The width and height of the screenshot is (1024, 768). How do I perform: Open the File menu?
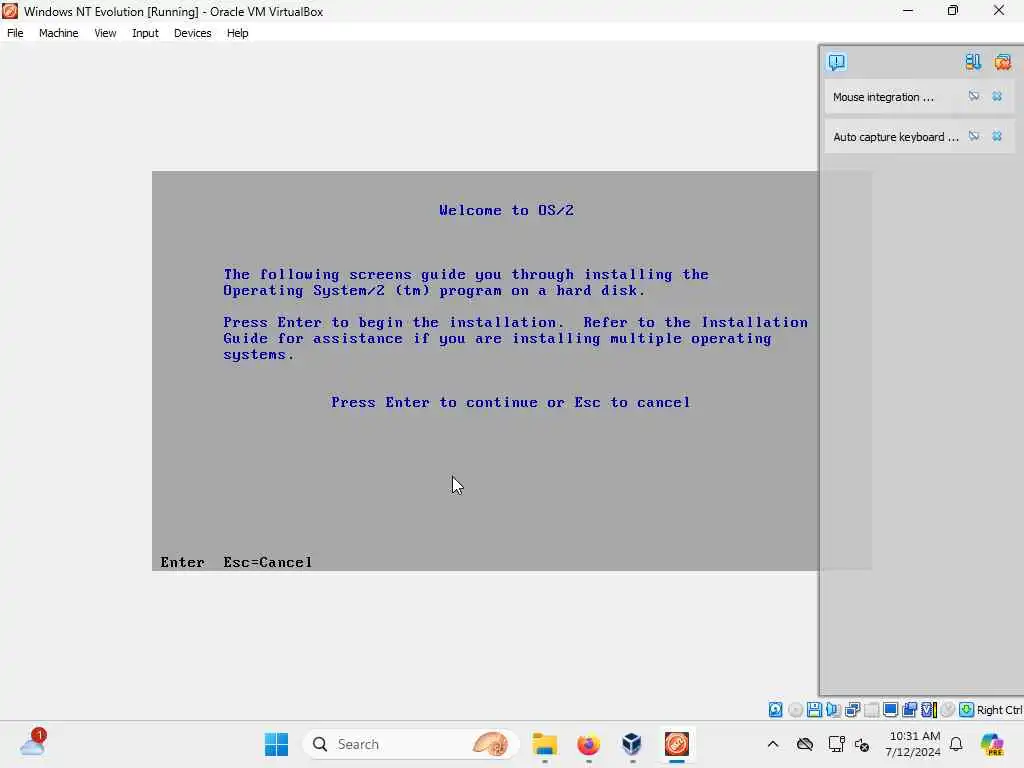pyautogui.click(x=15, y=33)
